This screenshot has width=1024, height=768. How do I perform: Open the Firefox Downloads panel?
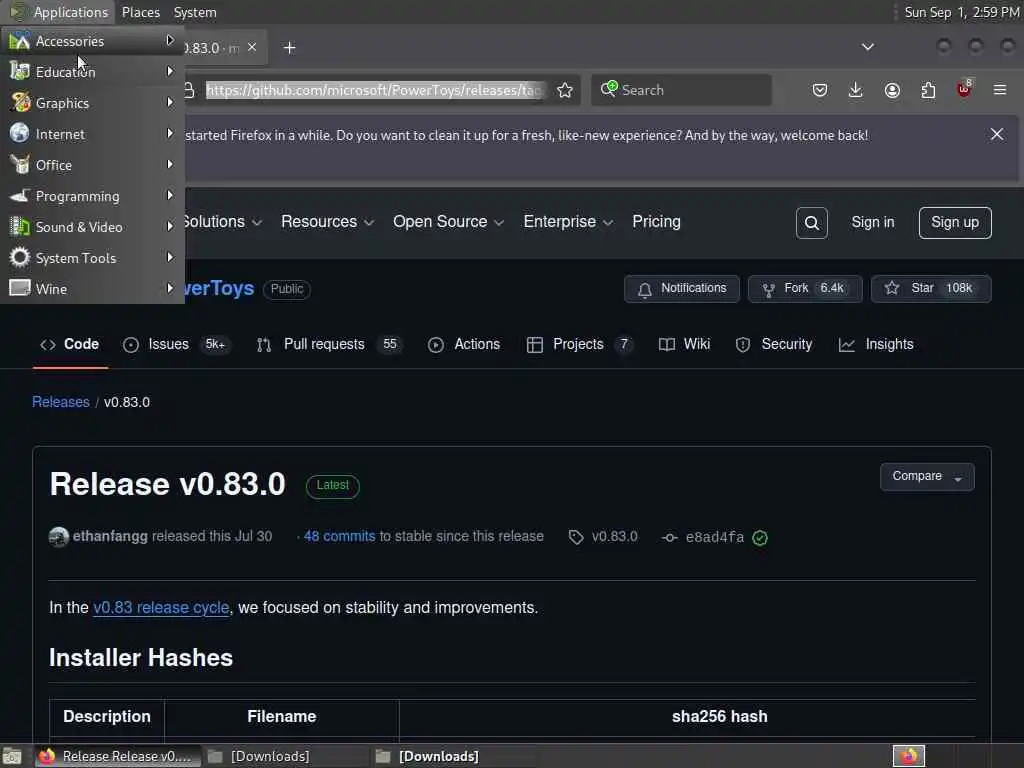856,90
